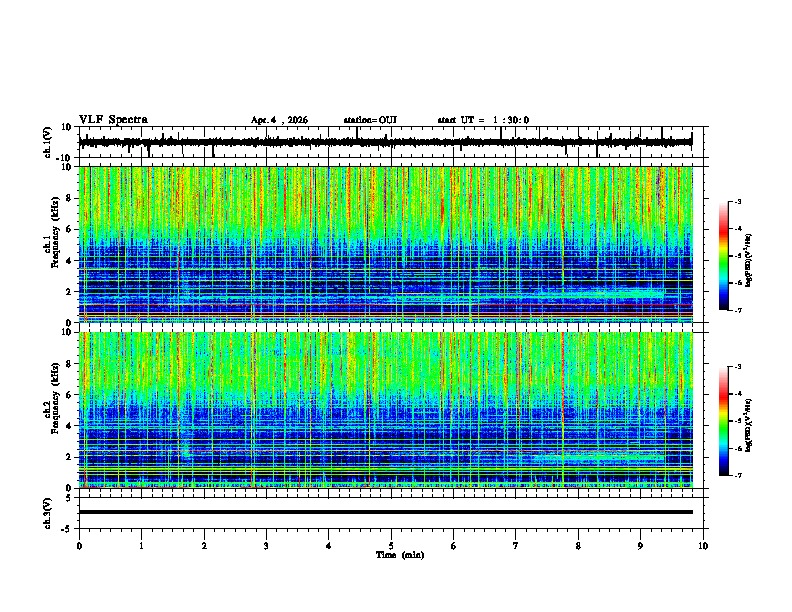
Task: Select the date text "Apr. 4, 2026"
Action: tap(279, 120)
